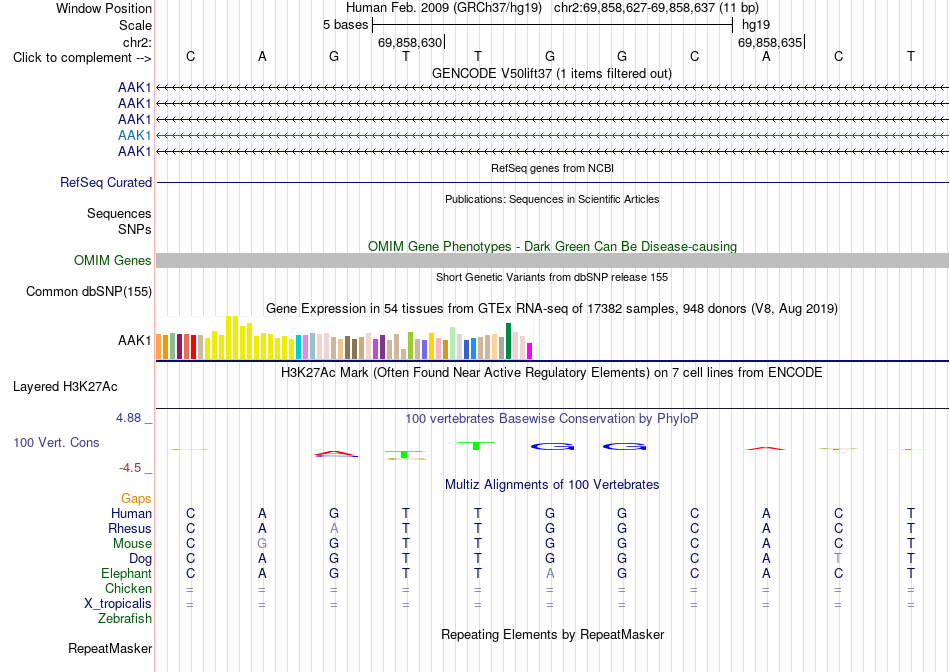This screenshot has width=950, height=672.
Task: Click the orange 'Gaps' label
Action: point(136,498)
